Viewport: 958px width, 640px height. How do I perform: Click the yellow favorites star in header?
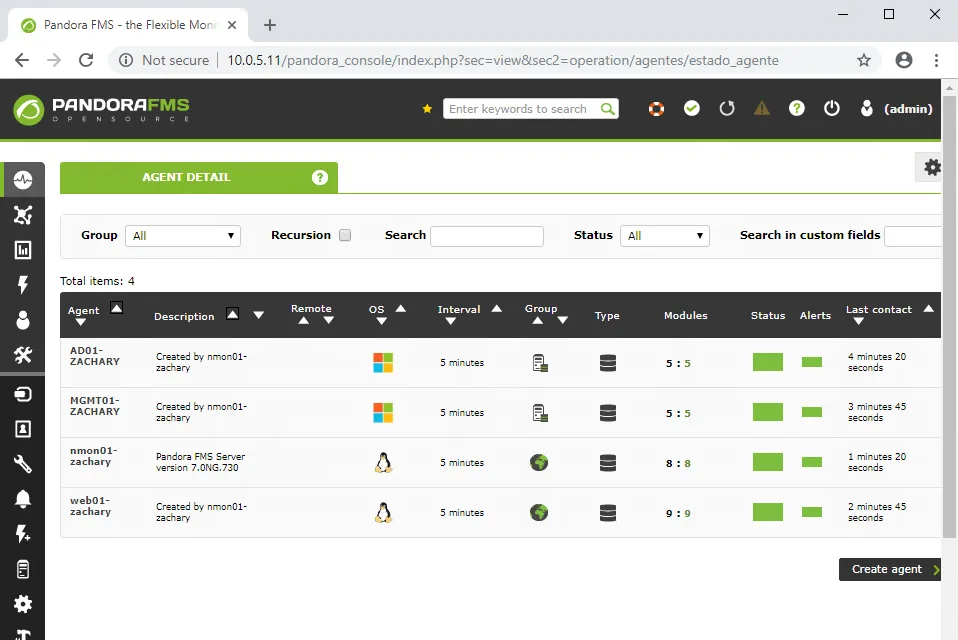pos(427,109)
